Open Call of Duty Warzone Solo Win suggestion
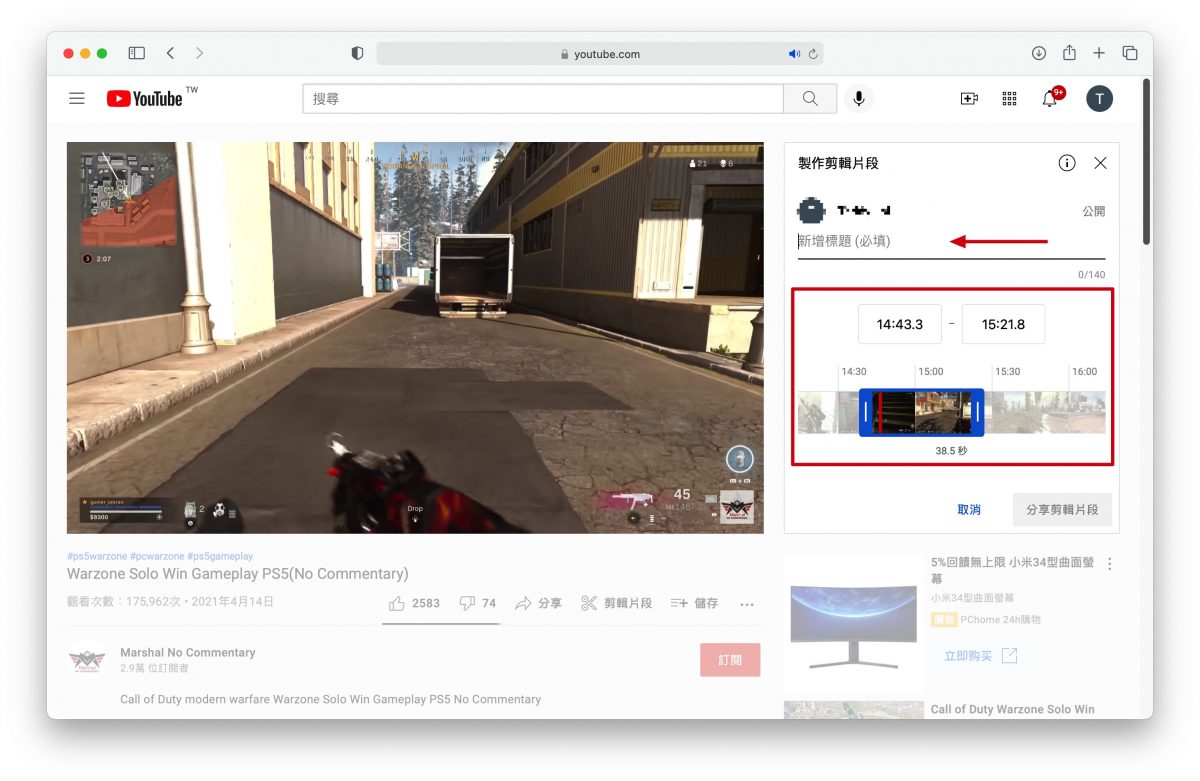 click(x=1013, y=709)
